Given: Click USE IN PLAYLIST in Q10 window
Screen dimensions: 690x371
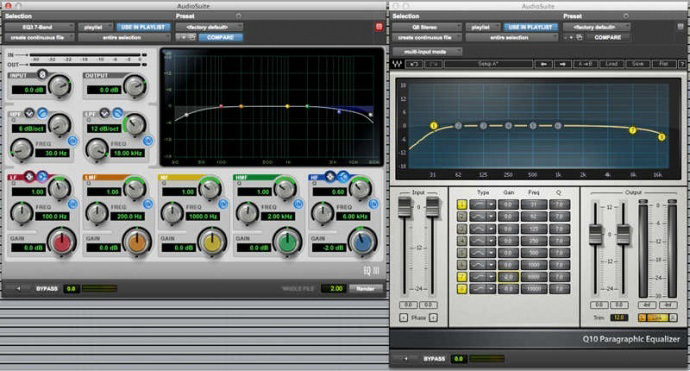Looking at the screenshot, I should 530,27.
